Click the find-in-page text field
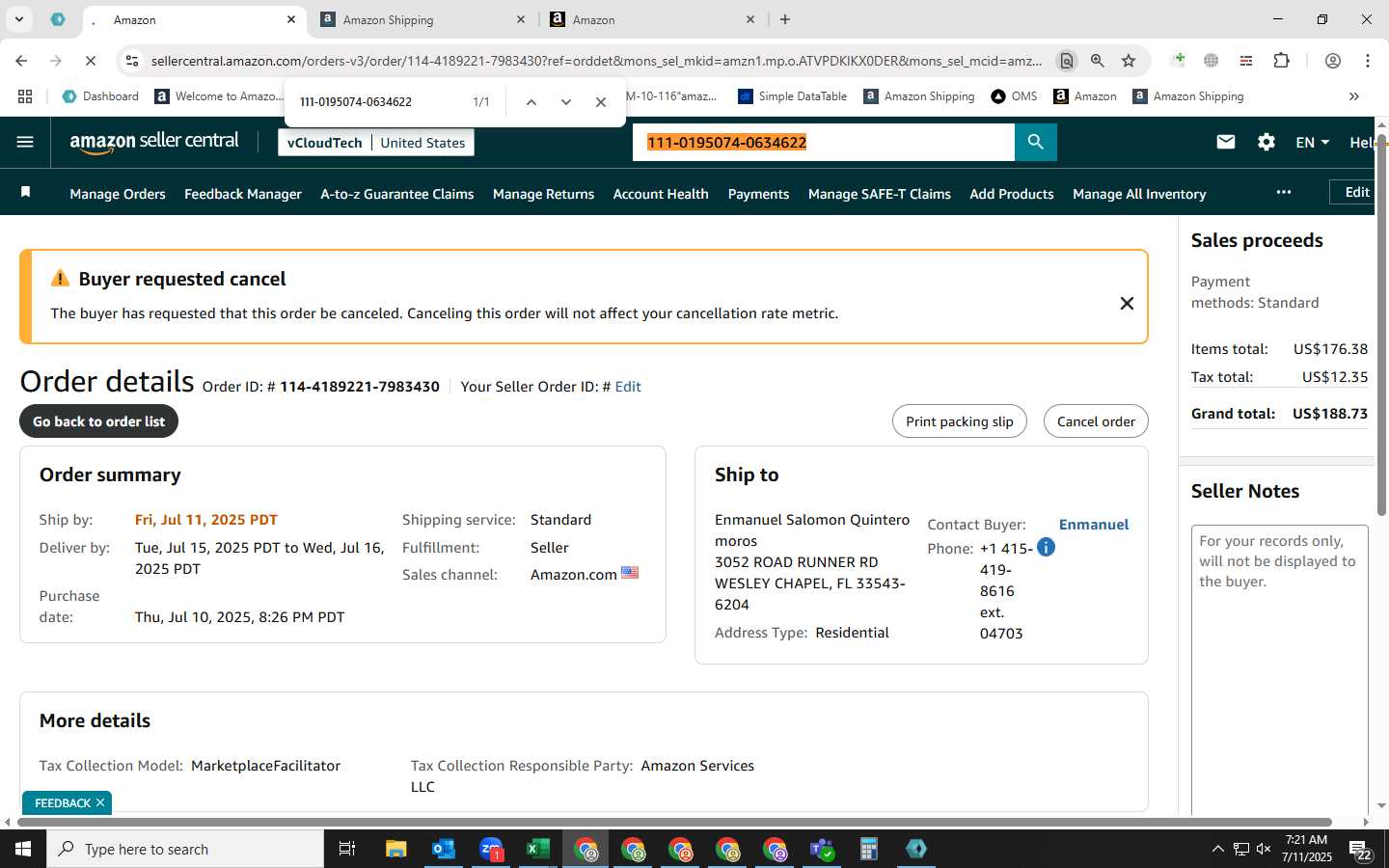 click(376, 102)
